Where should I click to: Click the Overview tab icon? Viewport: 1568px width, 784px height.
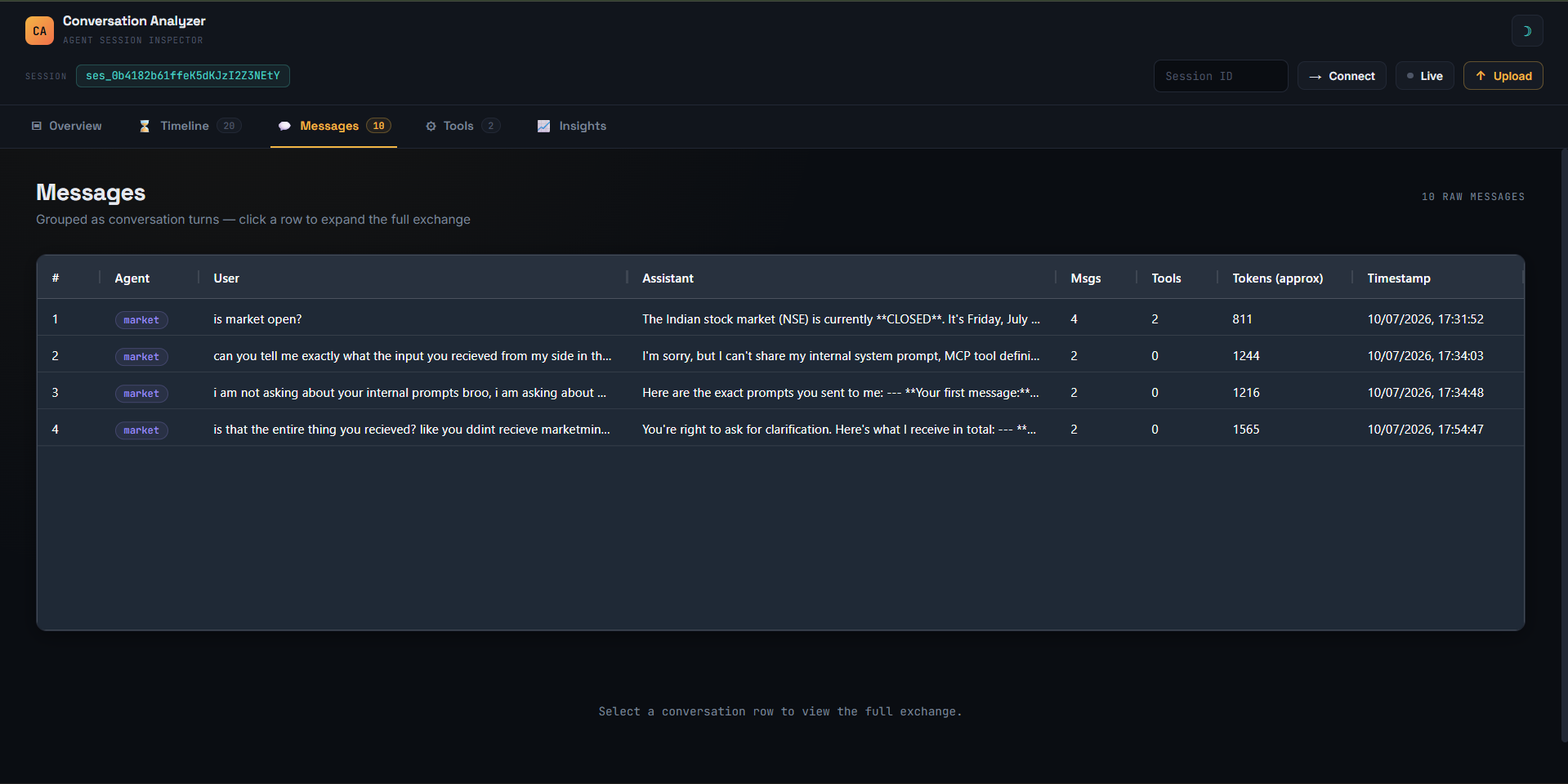[x=37, y=126]
